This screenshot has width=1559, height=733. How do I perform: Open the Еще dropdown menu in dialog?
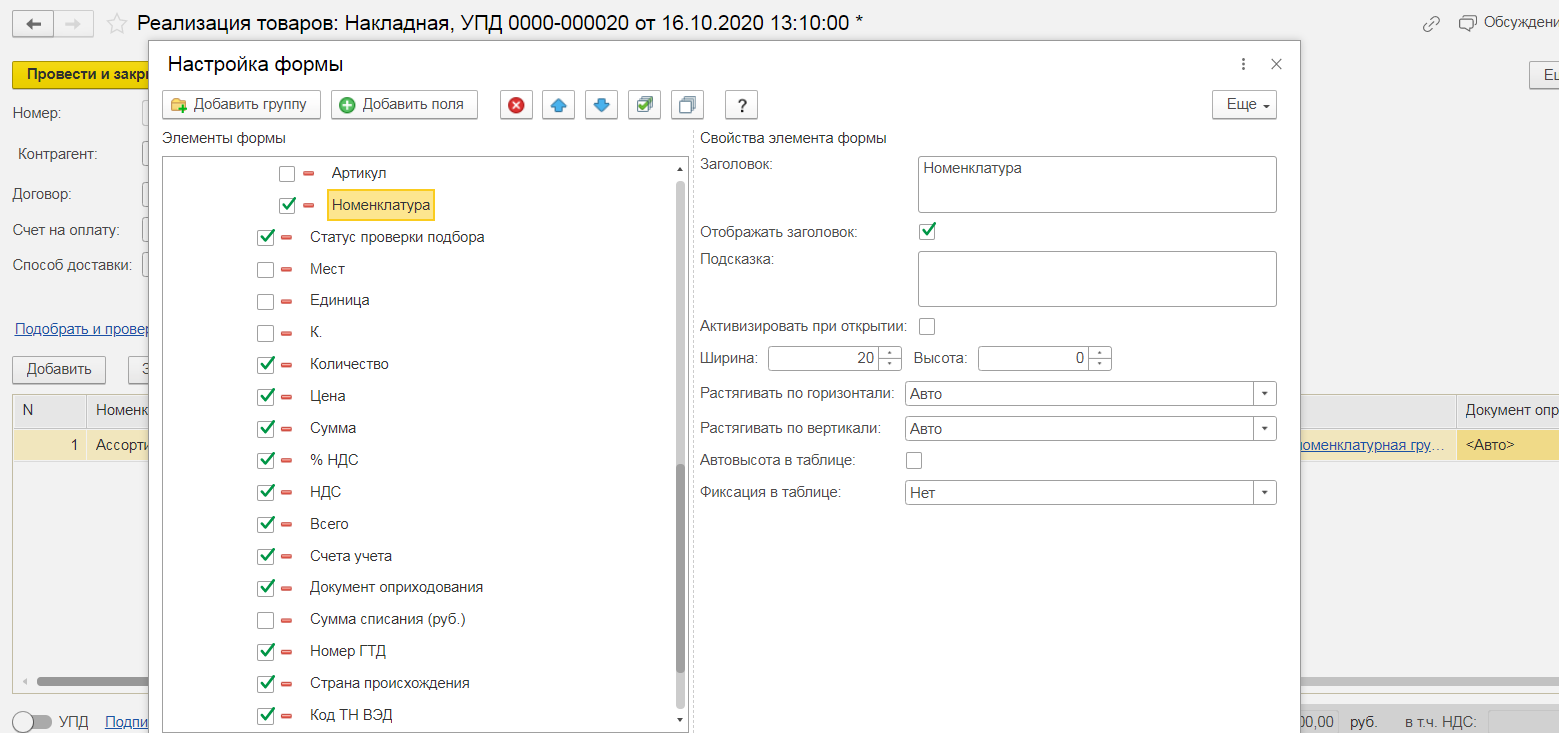1244,104
